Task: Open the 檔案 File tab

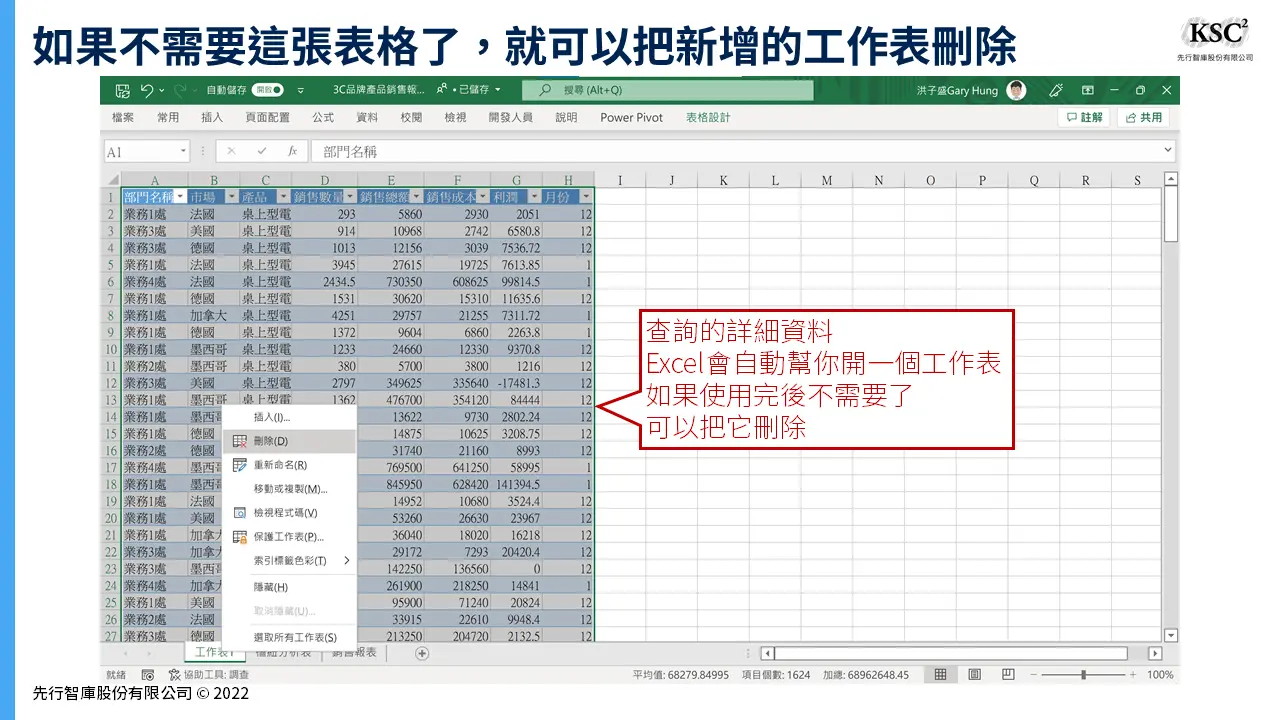Action: tap(123, 117)
